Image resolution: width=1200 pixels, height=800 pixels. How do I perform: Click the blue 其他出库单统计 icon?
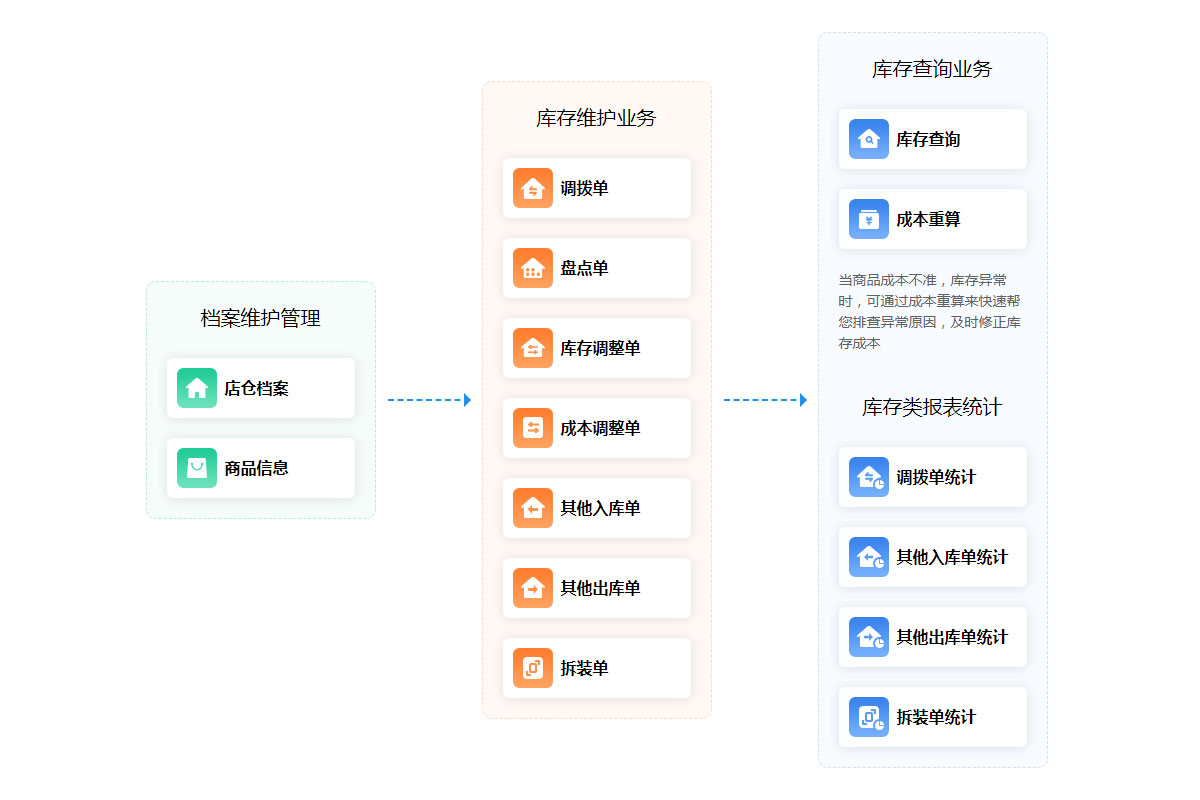pos(869,637)
